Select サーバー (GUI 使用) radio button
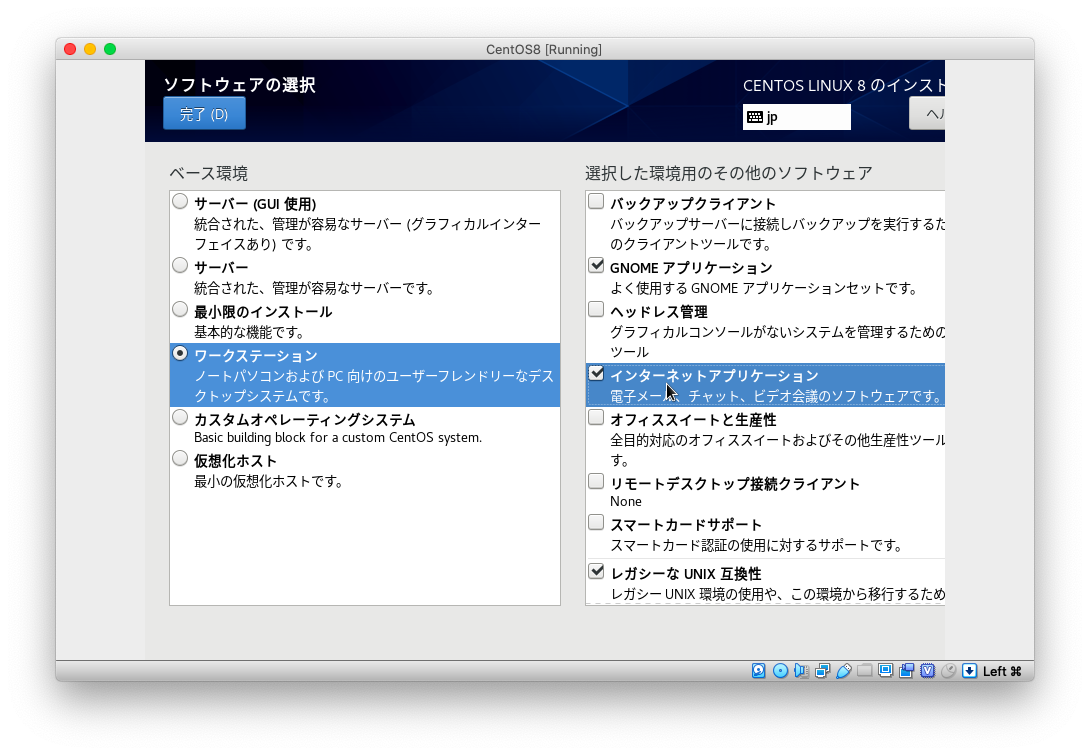1090x755 pixels. [x=180, y=202]
